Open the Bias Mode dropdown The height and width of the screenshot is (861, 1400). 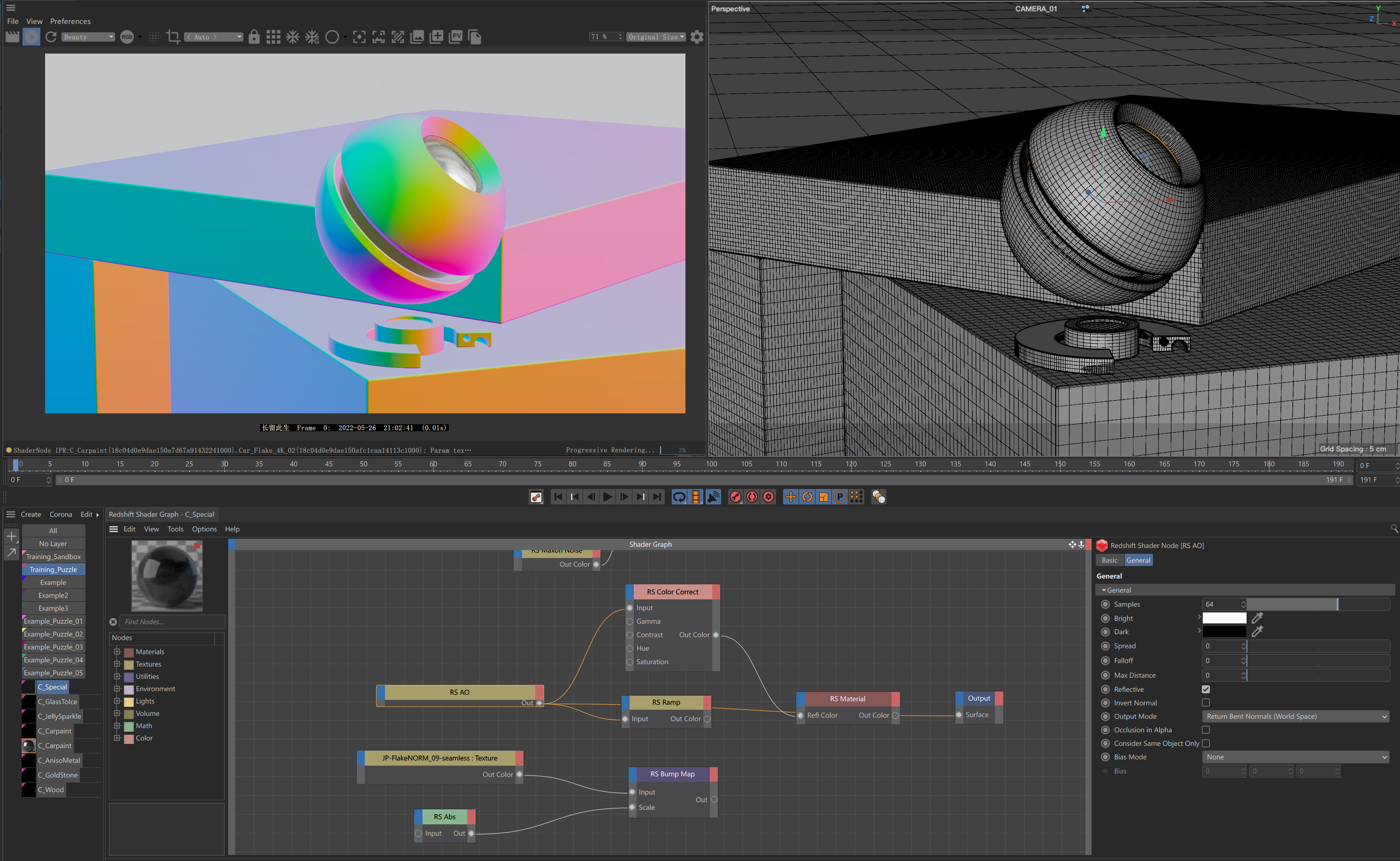(x=1296, y=757)
